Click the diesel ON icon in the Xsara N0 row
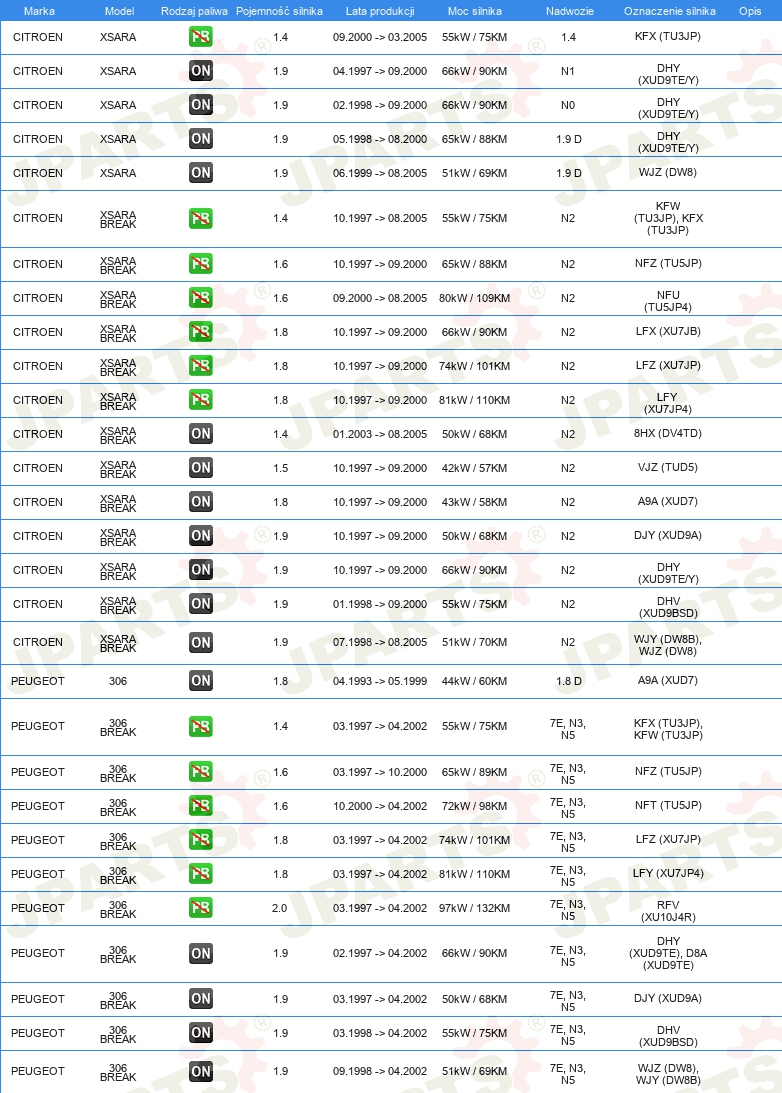This screenshot has width=782, height=1093. click(x=201, y=105)
